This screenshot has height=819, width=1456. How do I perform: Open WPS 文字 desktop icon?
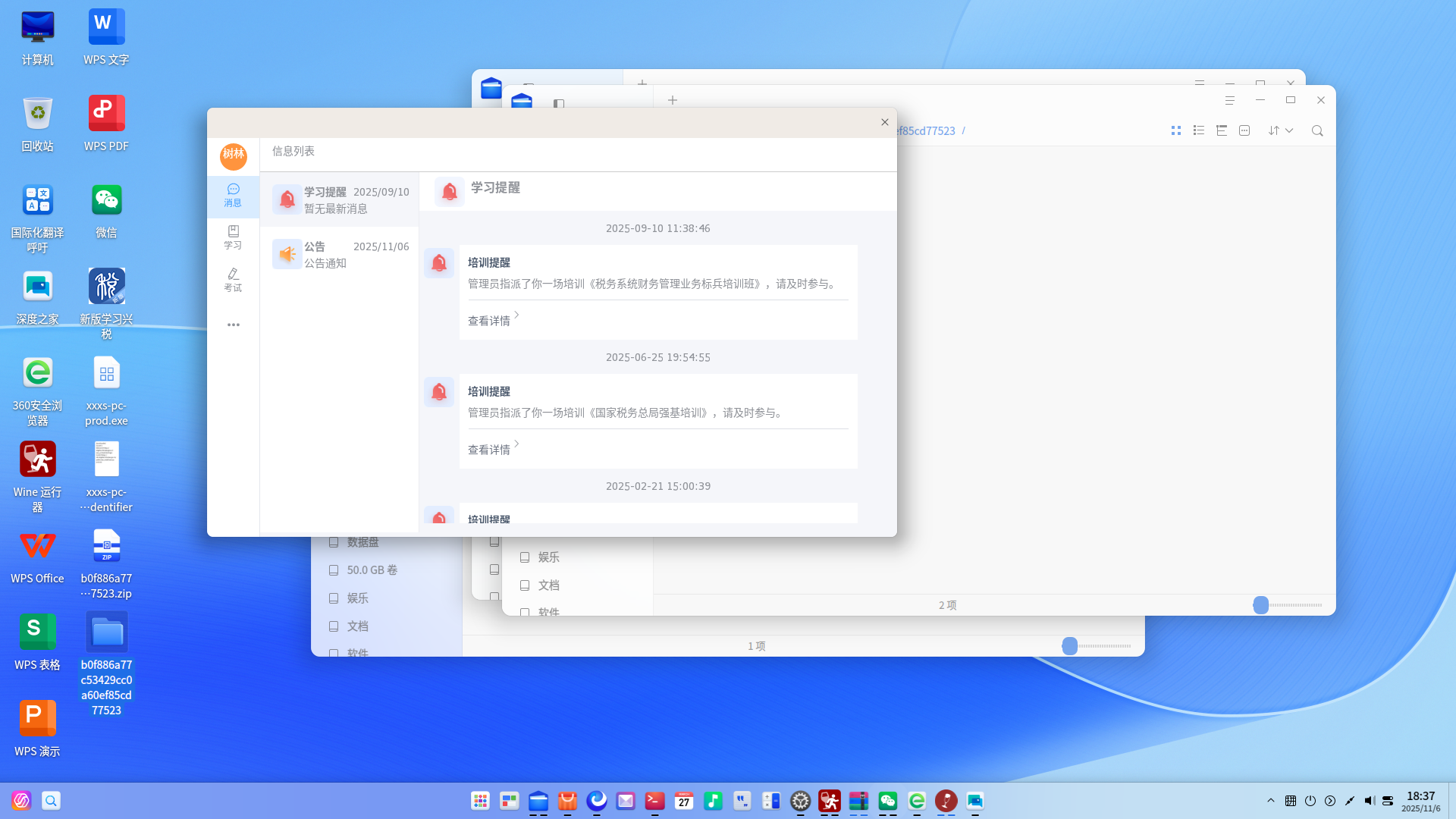[106, 38]
